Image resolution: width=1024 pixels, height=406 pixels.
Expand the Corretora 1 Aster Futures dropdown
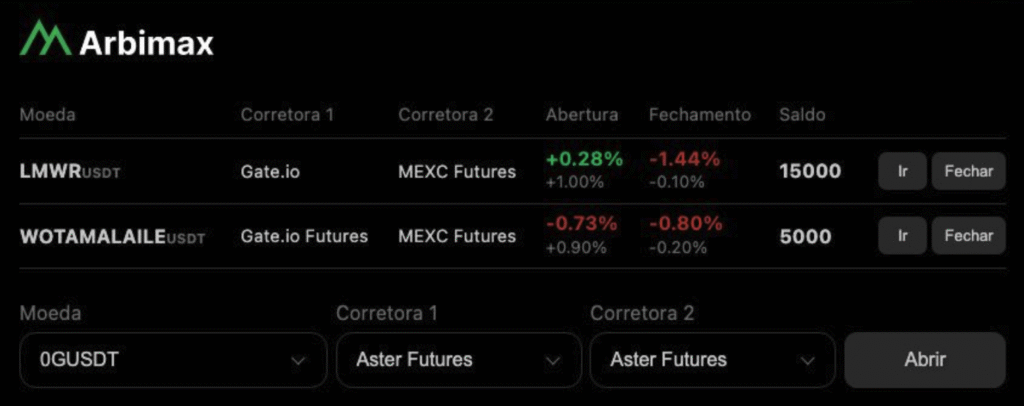coord(458,360)
